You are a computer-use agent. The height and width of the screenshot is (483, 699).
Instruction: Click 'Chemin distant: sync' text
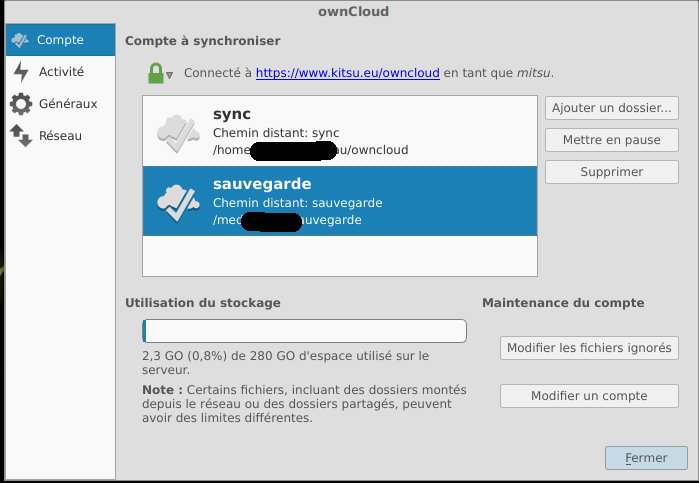[x=276, y=133]
